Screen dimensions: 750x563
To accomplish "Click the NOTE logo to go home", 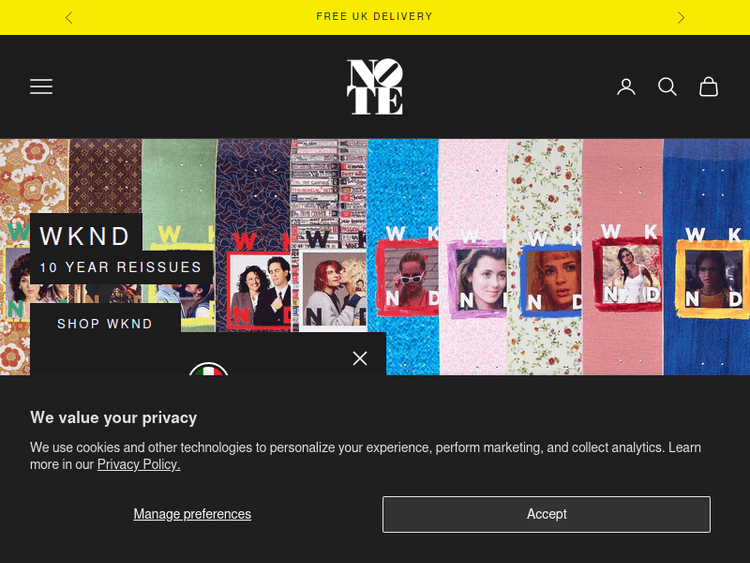I will click(x=375, y=87).
